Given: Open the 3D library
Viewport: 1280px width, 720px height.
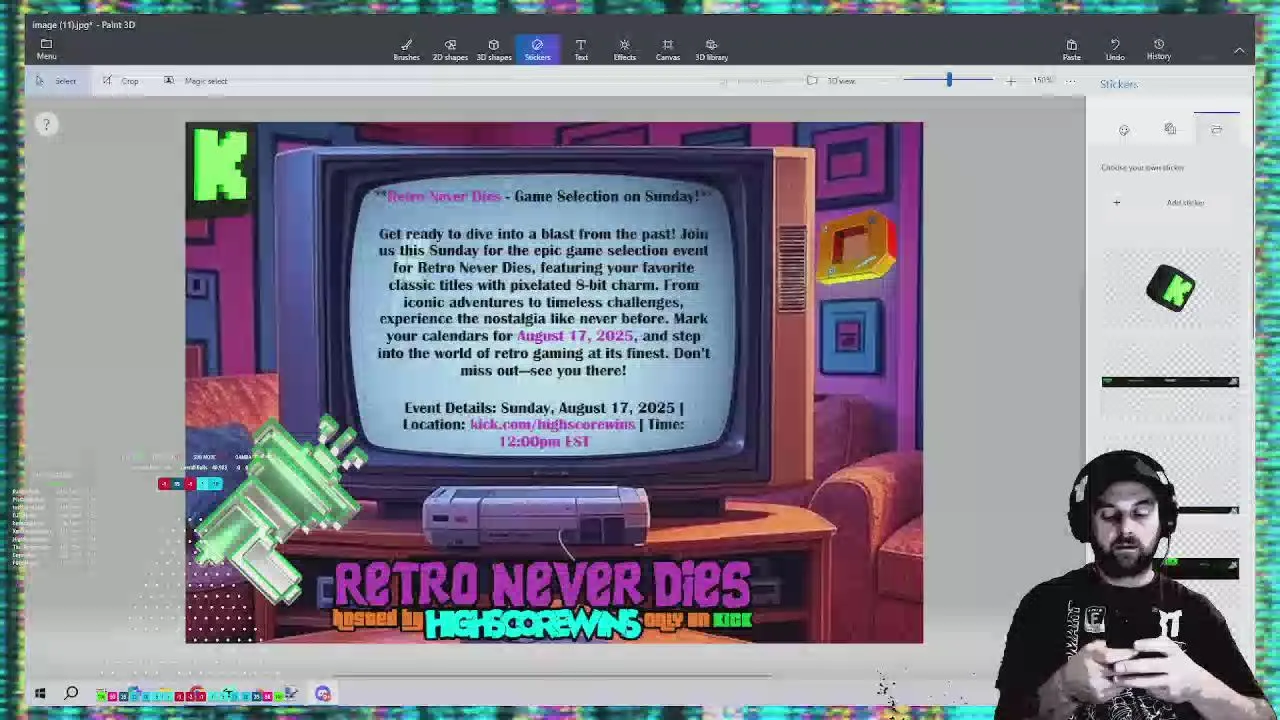Looking at the screenshot, I should coord(711,49).
